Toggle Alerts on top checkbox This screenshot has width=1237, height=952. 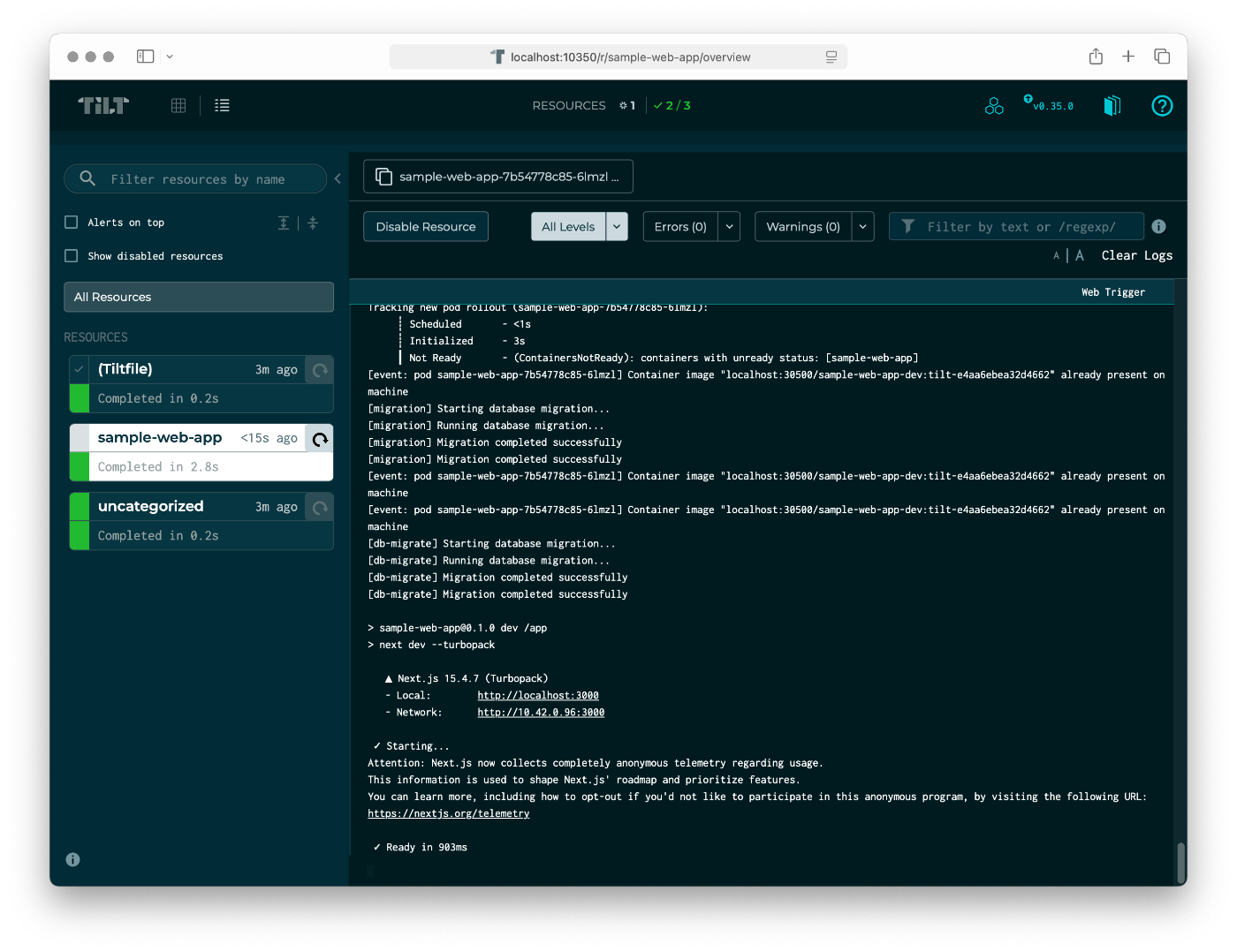coord(72,223)
